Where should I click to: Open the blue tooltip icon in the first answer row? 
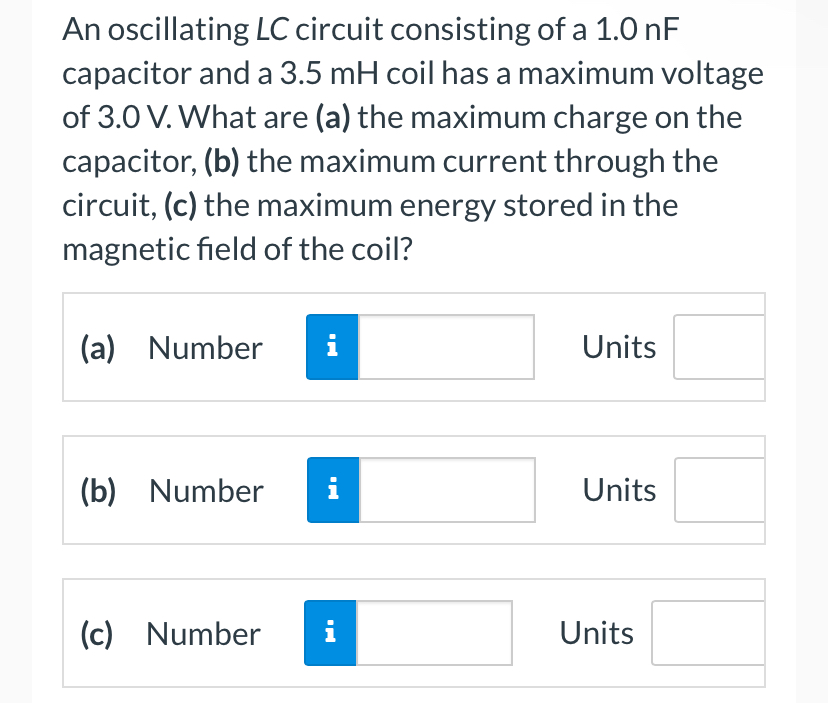tap(331, 347)
